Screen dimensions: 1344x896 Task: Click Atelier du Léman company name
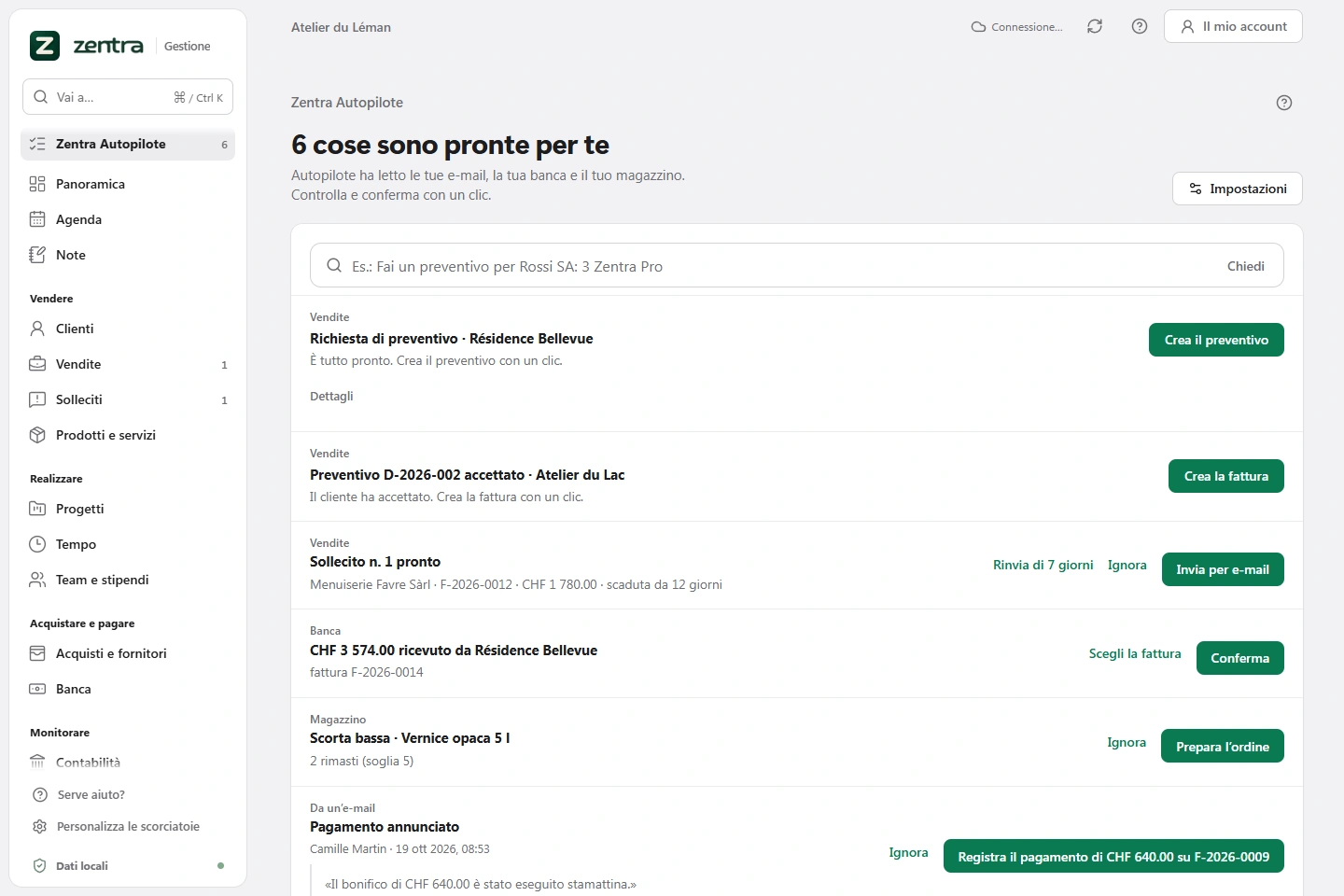coord(341,27)
